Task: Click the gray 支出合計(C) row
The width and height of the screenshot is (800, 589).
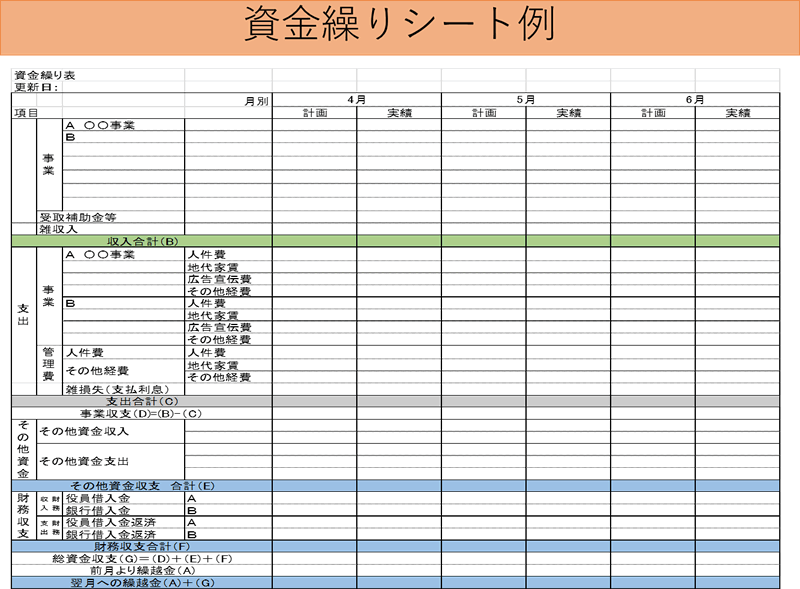Action: point(141,401)
